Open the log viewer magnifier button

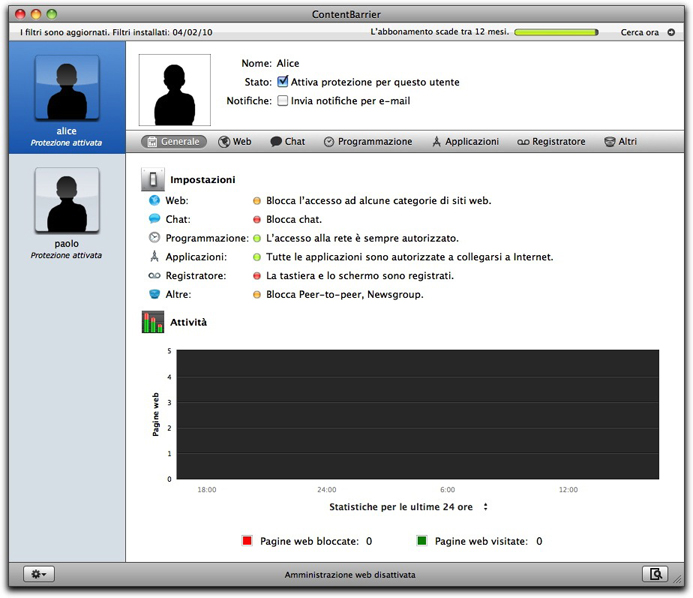655,574
